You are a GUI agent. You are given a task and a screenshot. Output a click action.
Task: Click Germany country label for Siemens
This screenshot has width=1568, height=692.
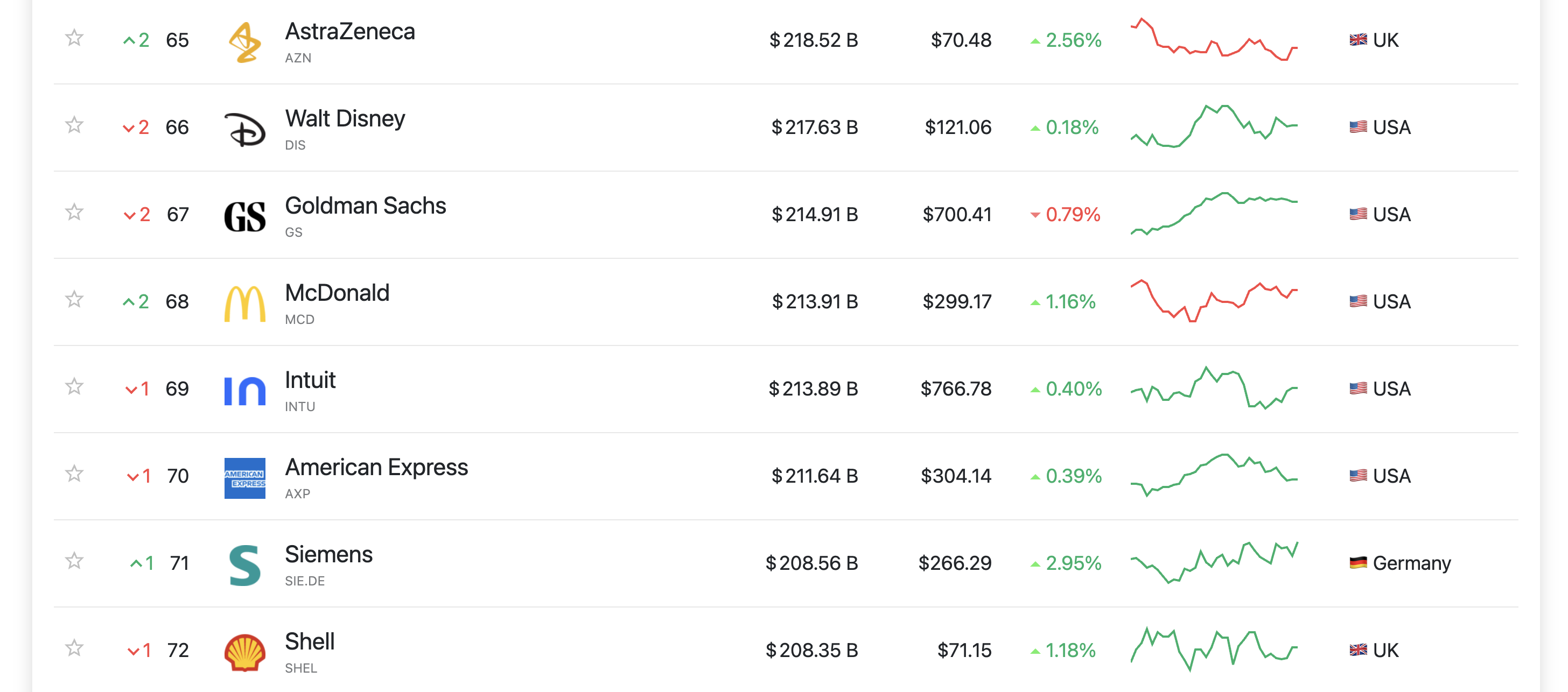coord(1411,563)
